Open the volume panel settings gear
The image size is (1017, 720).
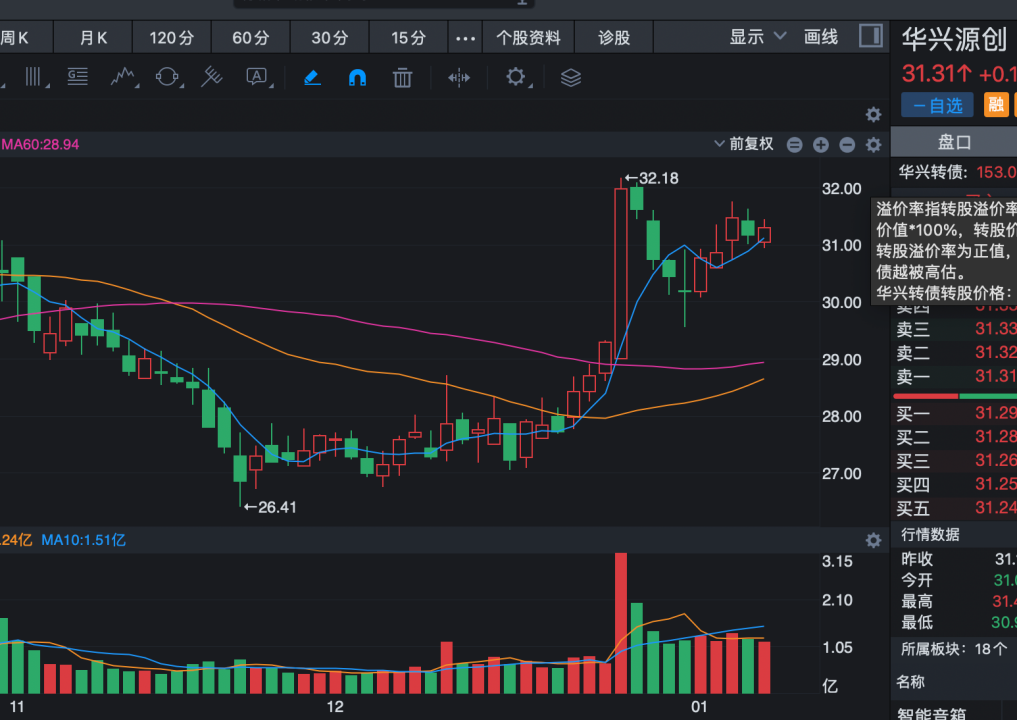point(873,540)
